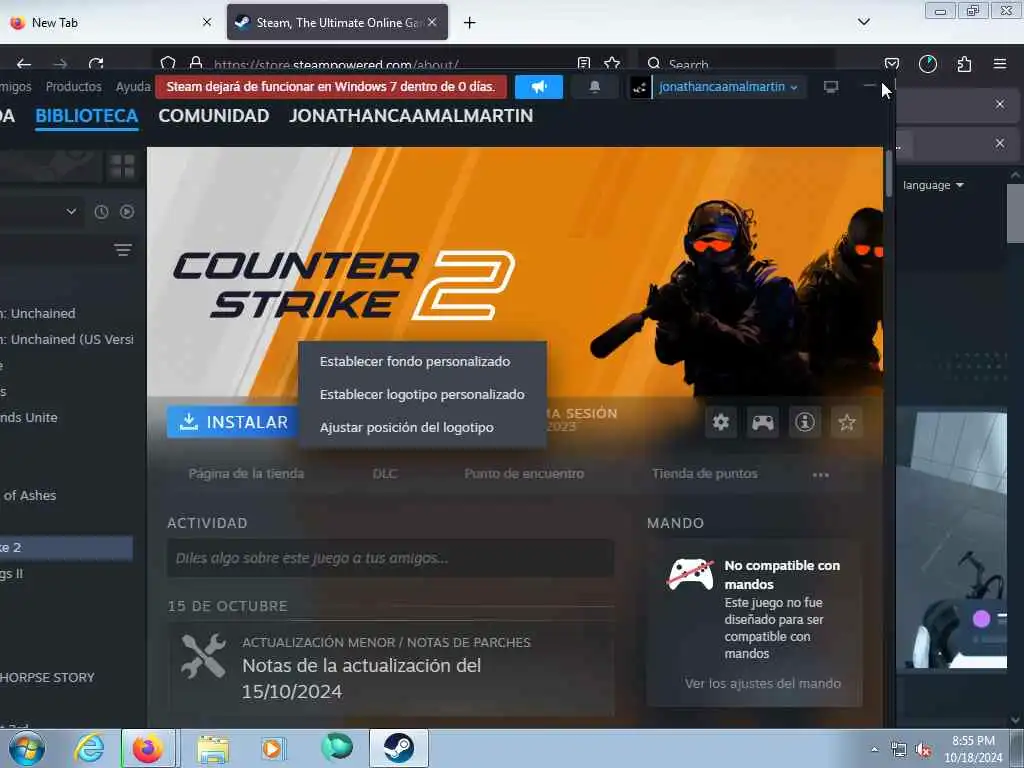
Task: Click the Firefox Search box
Action: coord(736,64)
